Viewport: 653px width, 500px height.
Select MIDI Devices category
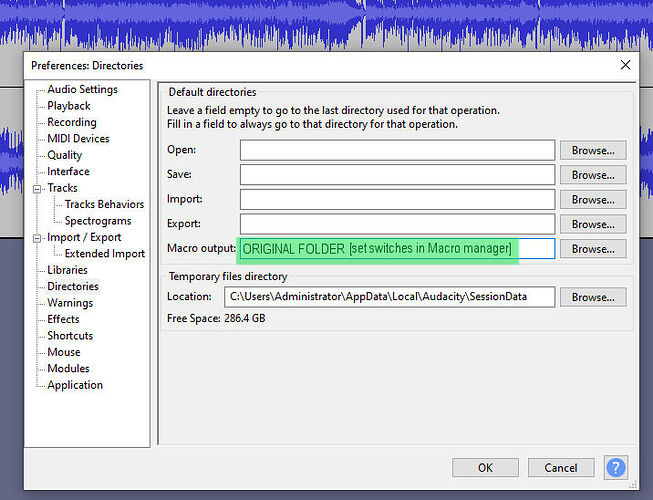pyautogui.click(x=78, y=139)
